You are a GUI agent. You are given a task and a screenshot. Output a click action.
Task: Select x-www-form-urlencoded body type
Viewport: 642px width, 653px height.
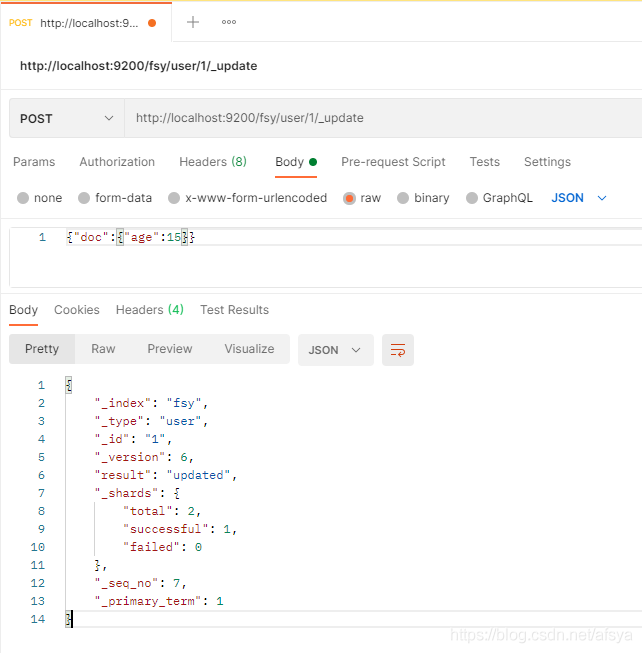(x=175, y=198)
